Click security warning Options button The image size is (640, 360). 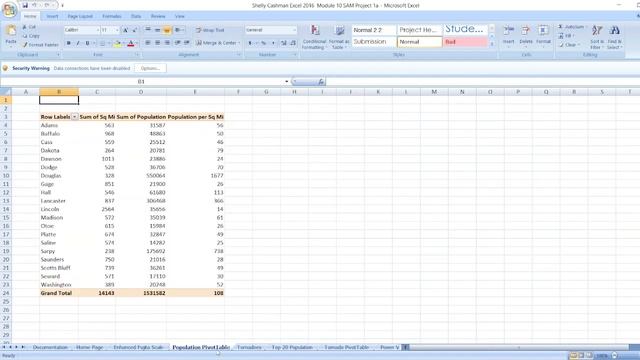pos(150,68)
